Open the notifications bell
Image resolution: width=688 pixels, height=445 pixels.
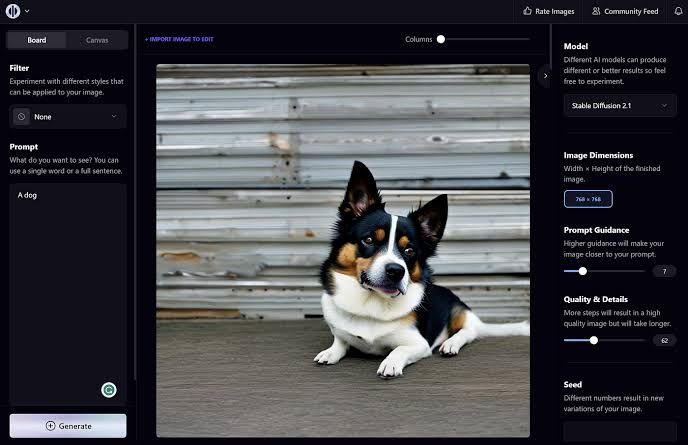[679, 11]
